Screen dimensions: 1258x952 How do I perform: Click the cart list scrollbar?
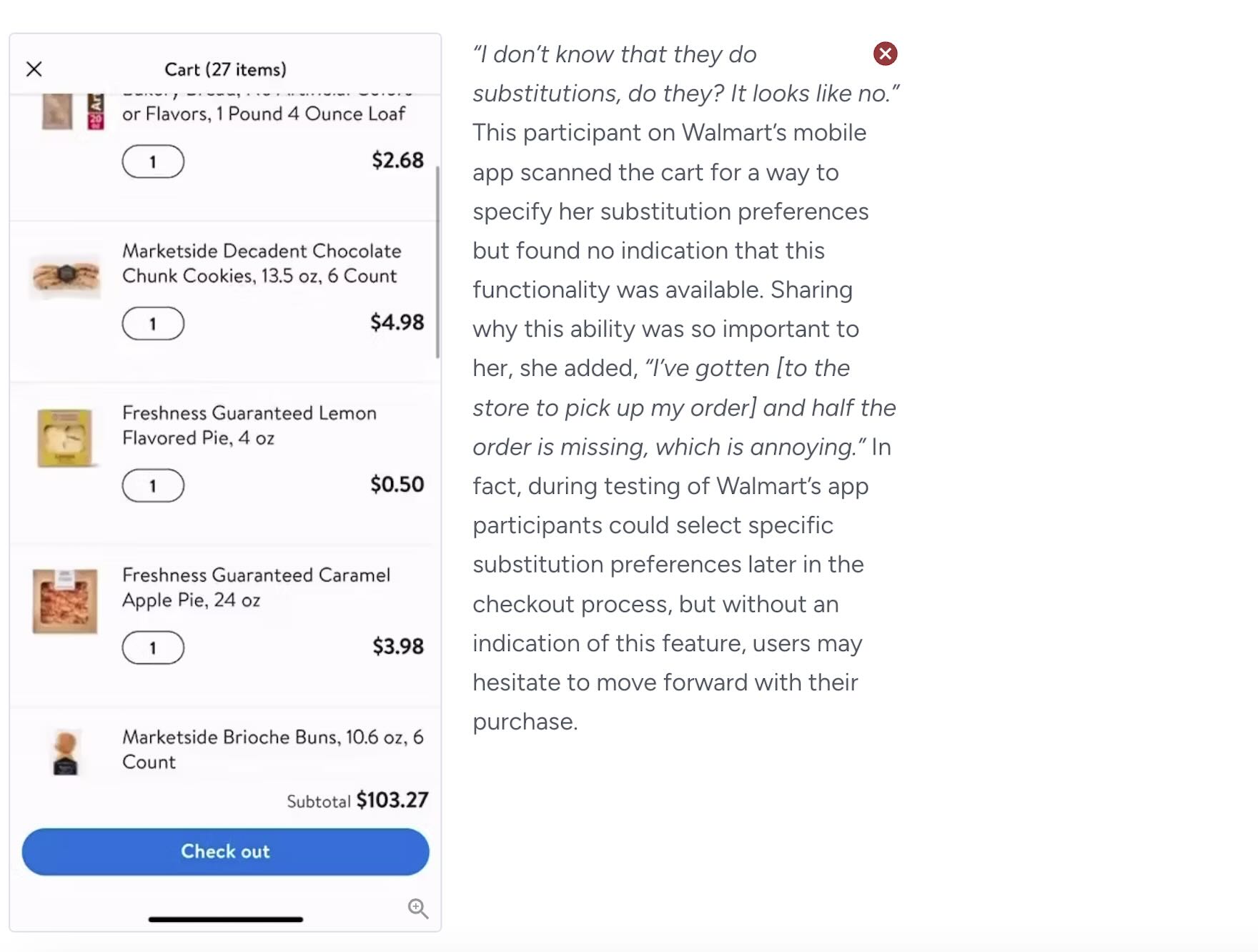437,262
